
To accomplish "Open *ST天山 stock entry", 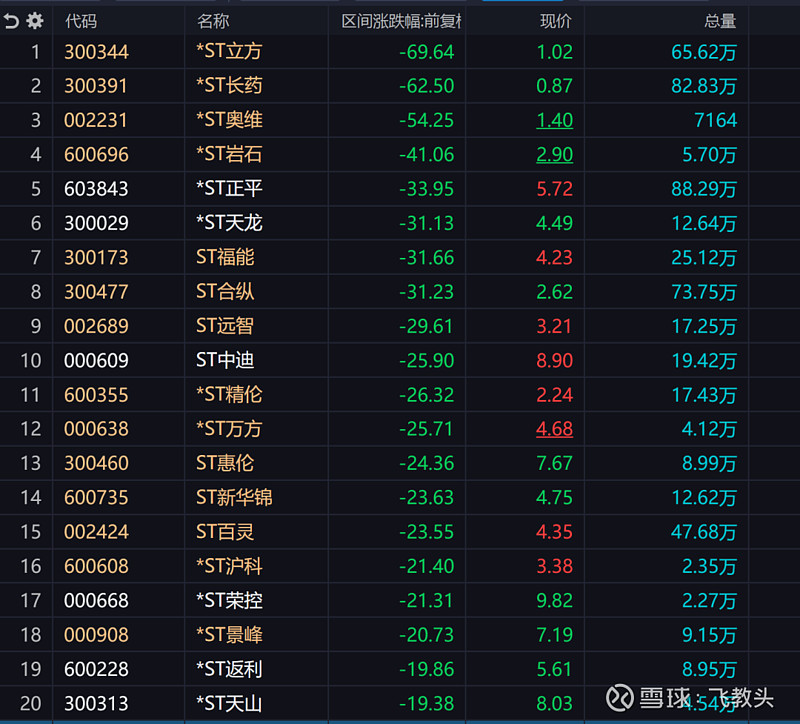I will (x=229, y=703).
